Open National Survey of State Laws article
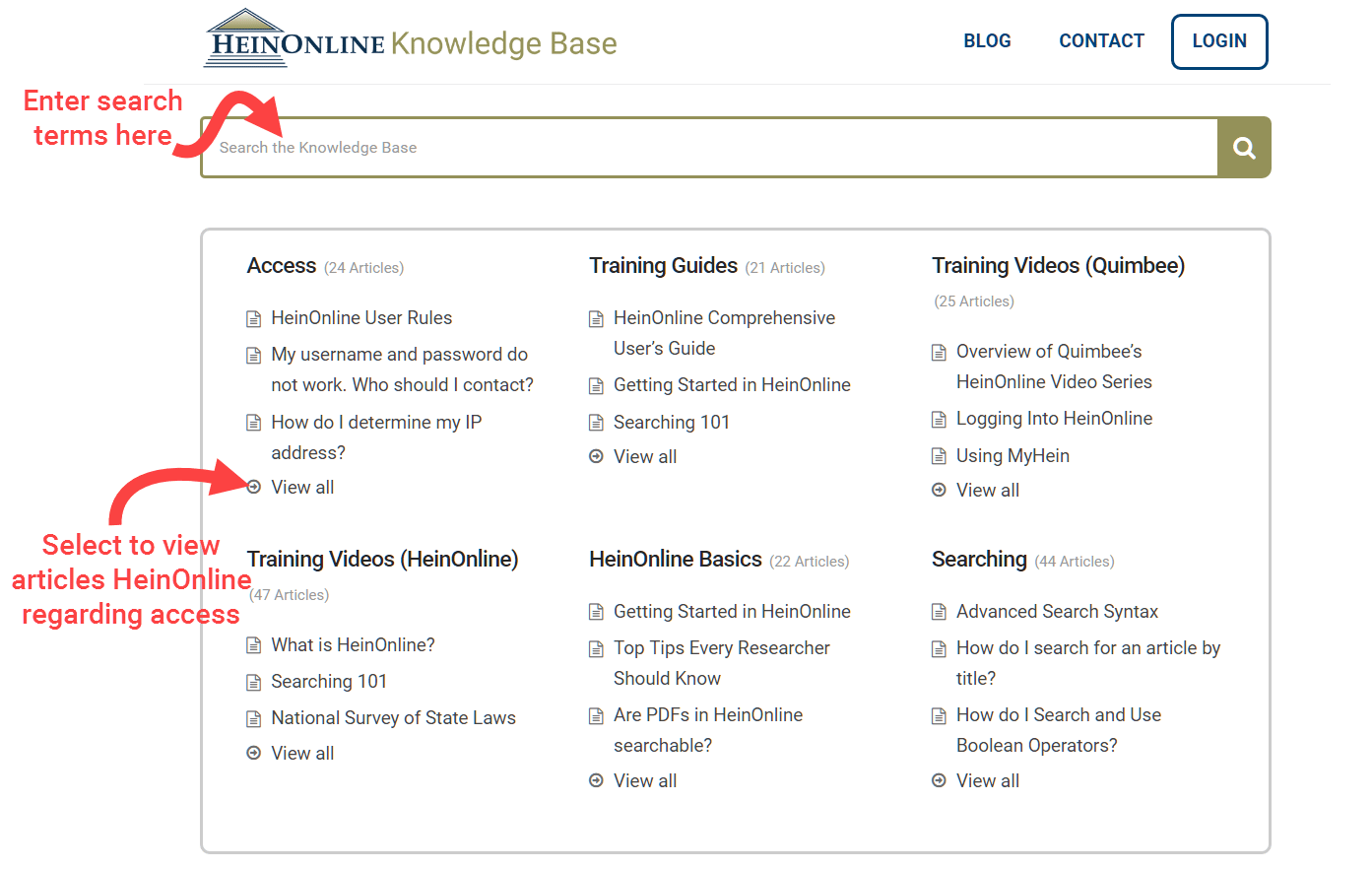1372x869 pixels. click(393, 718)
